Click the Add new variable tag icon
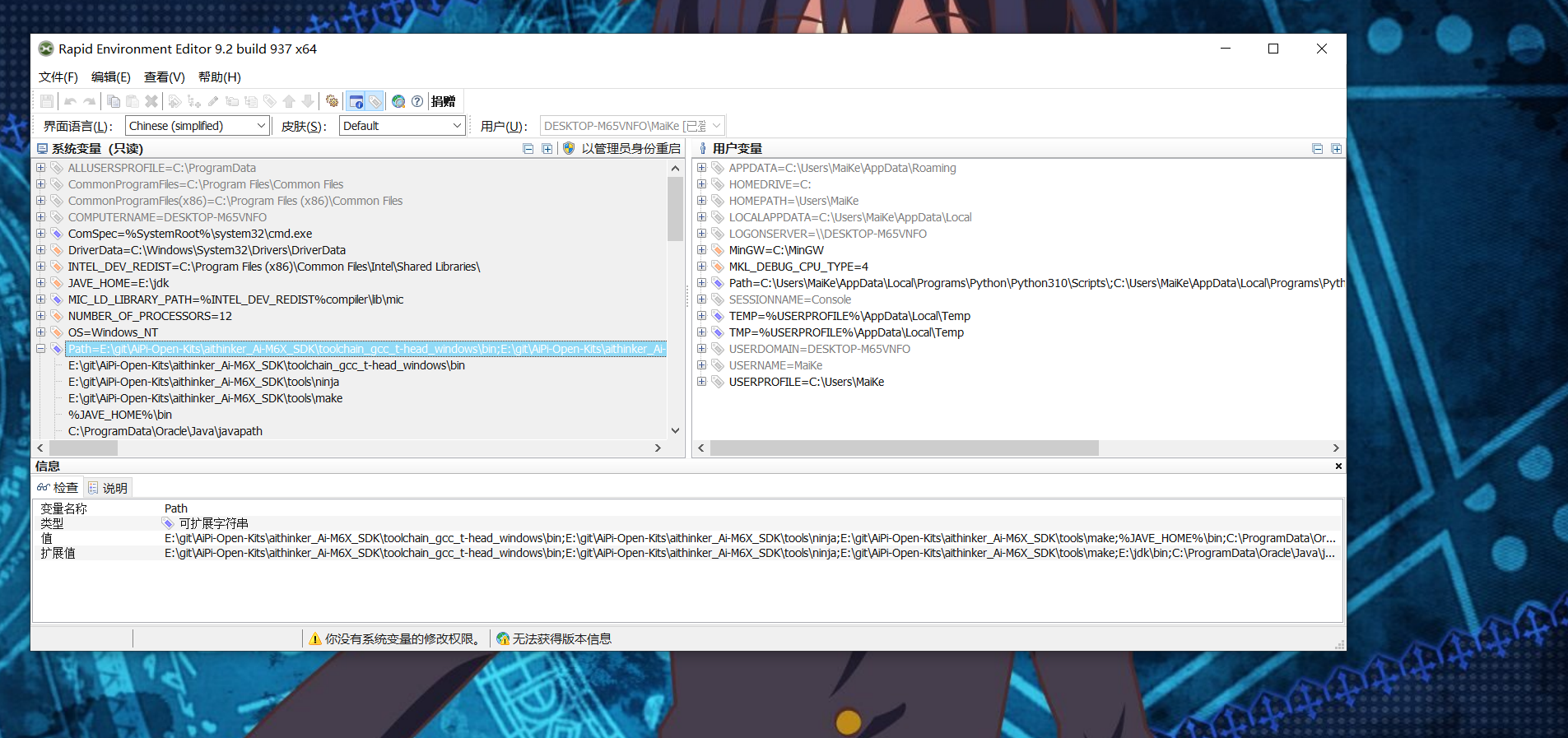The height and width of the screenshot is (738, 1568). pos(174,101)
